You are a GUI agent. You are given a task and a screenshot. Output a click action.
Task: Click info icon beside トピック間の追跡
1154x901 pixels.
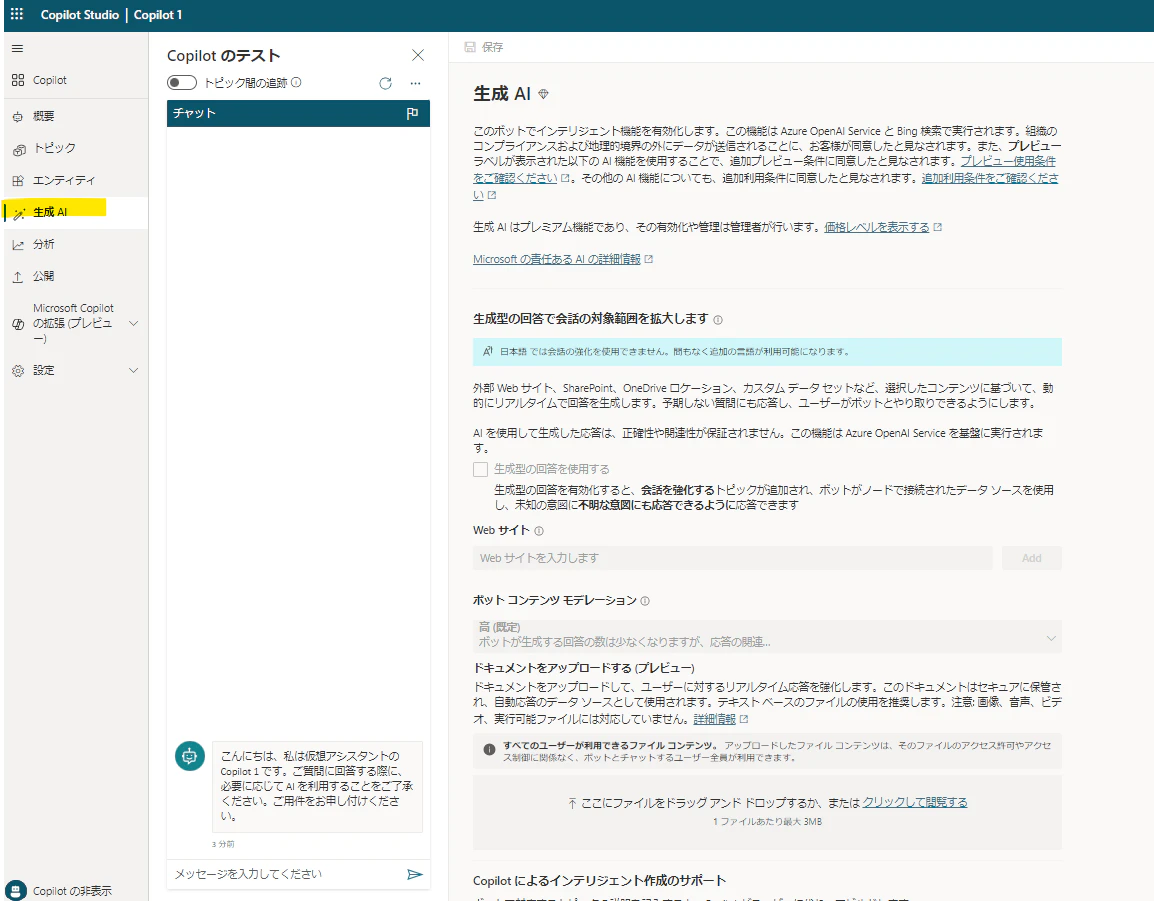pos(297,82)
